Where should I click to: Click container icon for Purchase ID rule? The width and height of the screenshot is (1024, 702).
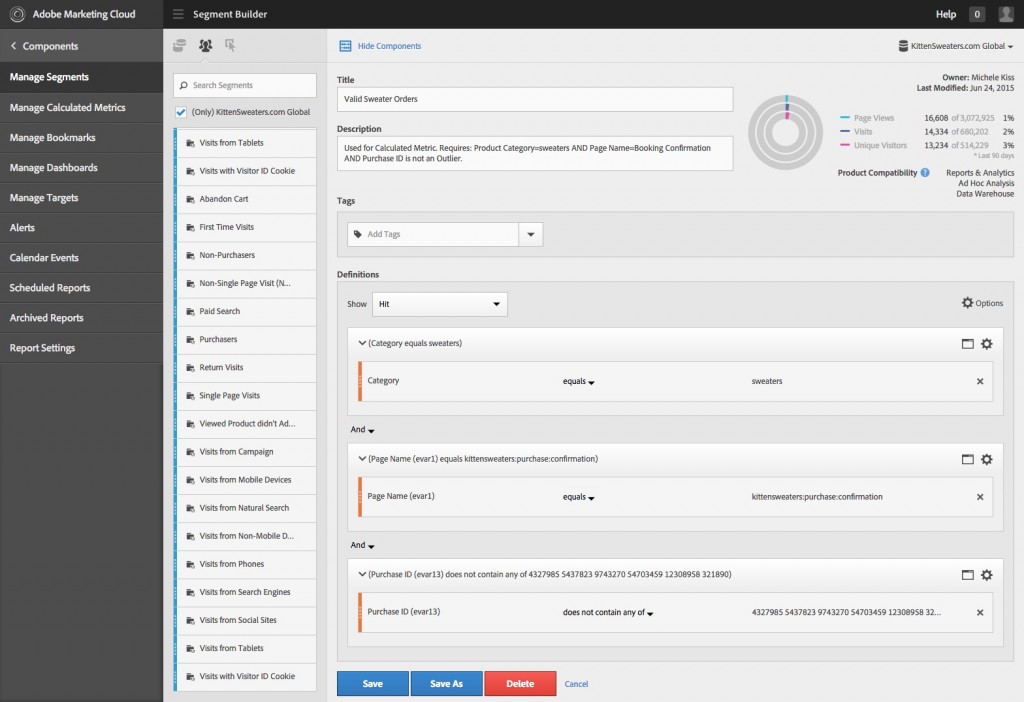[967, 575]
